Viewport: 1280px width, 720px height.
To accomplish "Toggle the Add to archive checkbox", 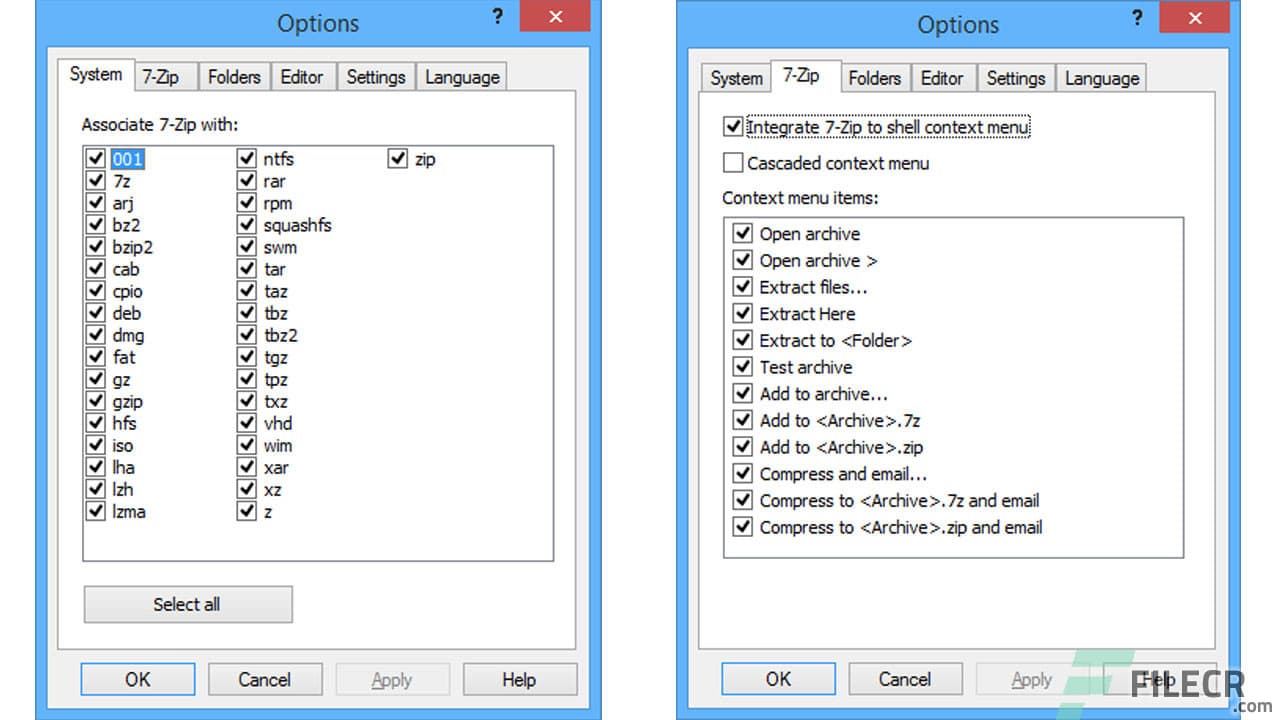I will pyautogui.click(x=741, y=393).
